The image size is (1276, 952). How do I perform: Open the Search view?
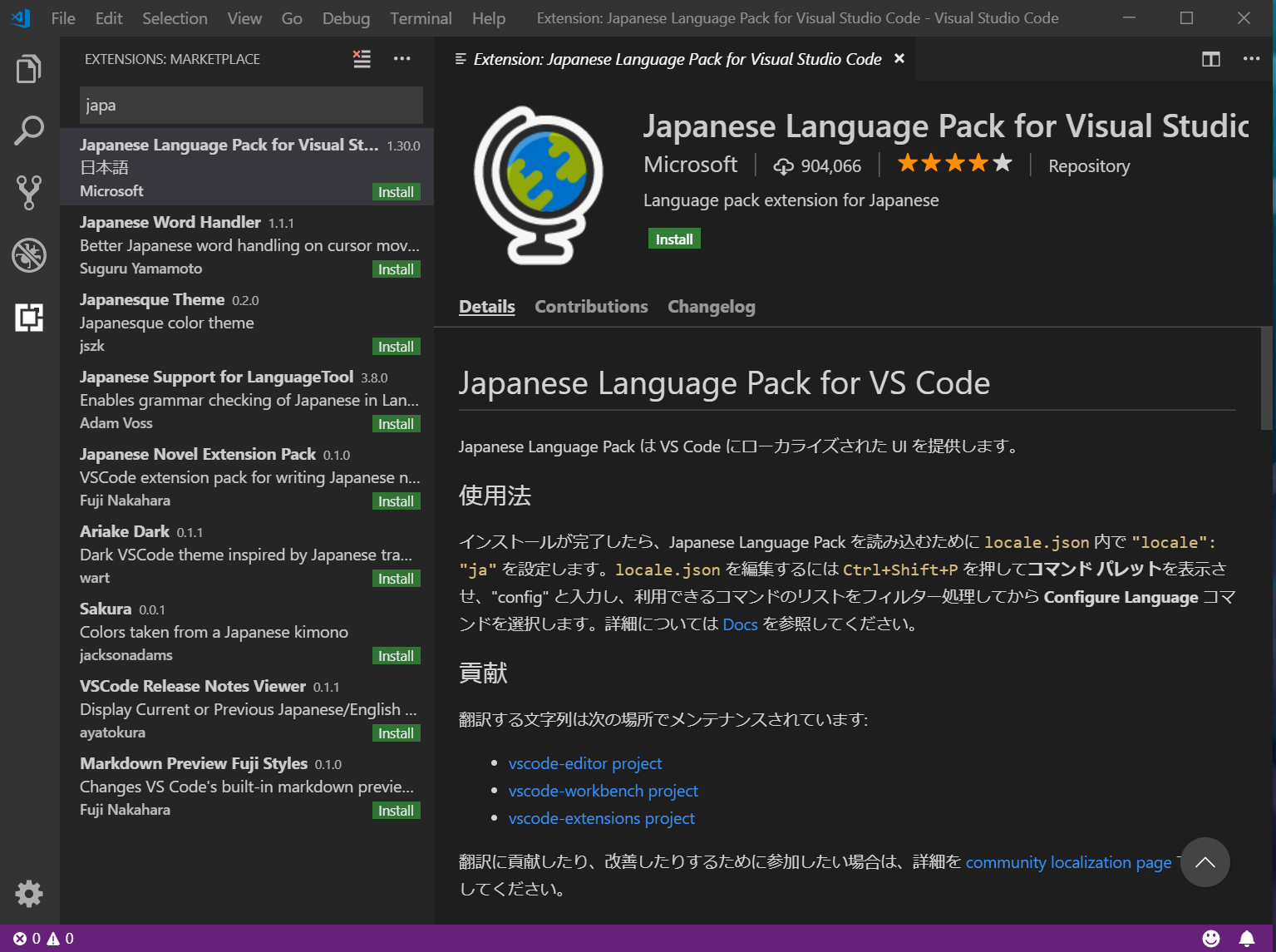(29, 131)
